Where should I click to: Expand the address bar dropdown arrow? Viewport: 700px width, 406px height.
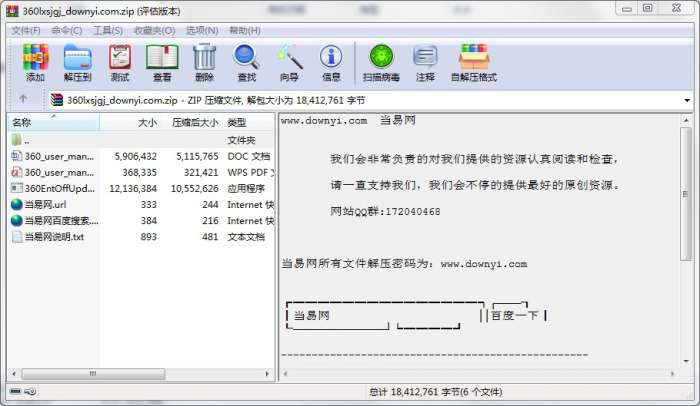(x=687, y=100)
